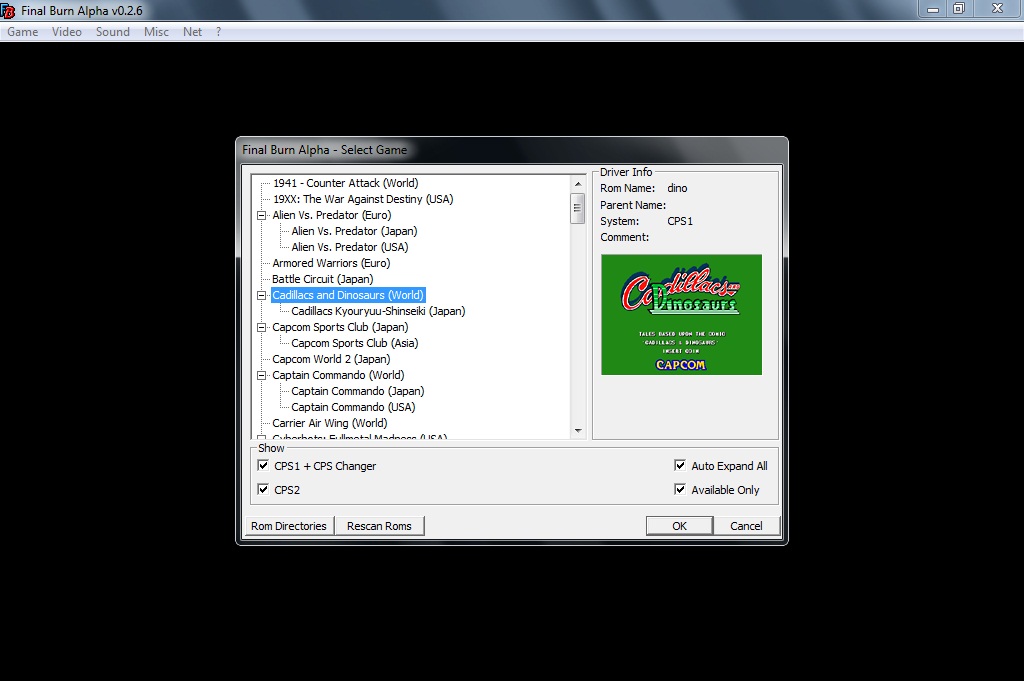Open the Game menu
1024x681 pixels.
click(x=23, y=32)
